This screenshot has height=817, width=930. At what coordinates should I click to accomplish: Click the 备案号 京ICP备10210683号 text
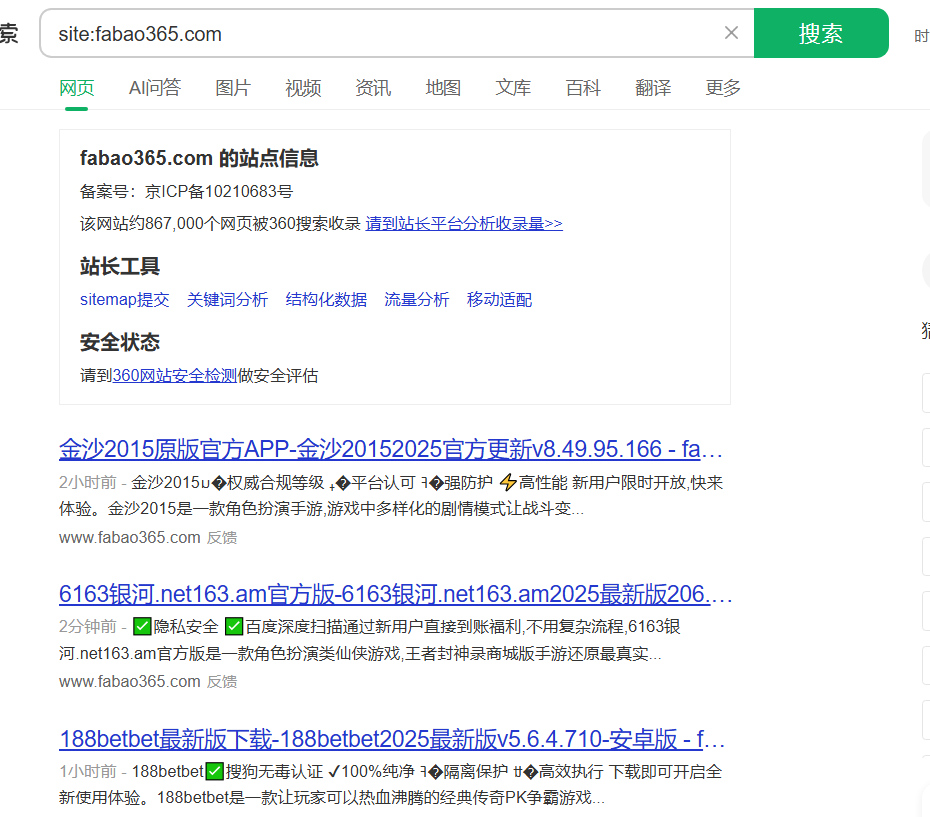(186, 192)
